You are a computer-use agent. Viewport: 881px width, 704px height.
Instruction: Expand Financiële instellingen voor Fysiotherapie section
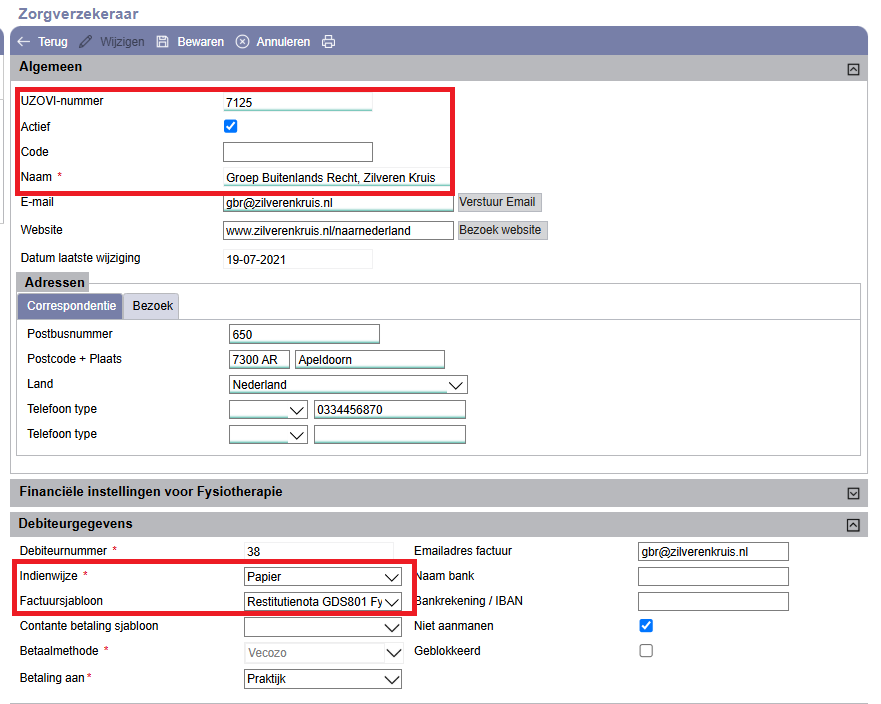[853, 493]
